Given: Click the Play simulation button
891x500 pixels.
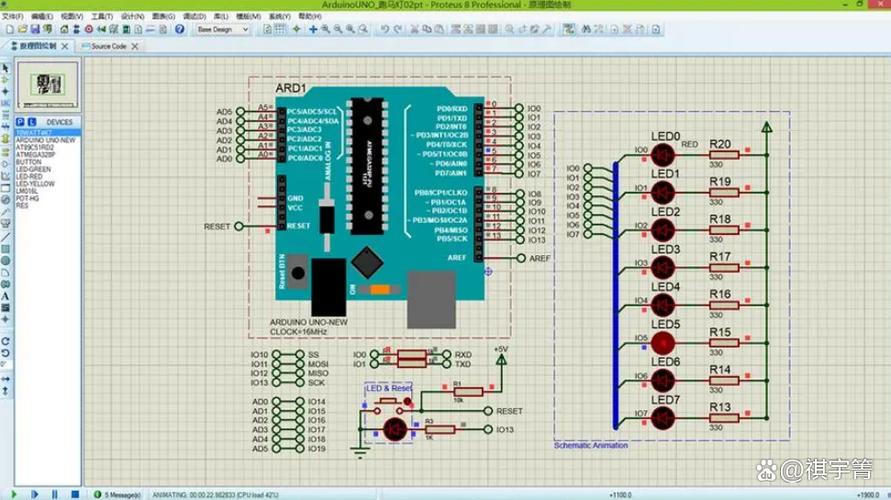Looking at the screenshot, I should coord(14,494).
